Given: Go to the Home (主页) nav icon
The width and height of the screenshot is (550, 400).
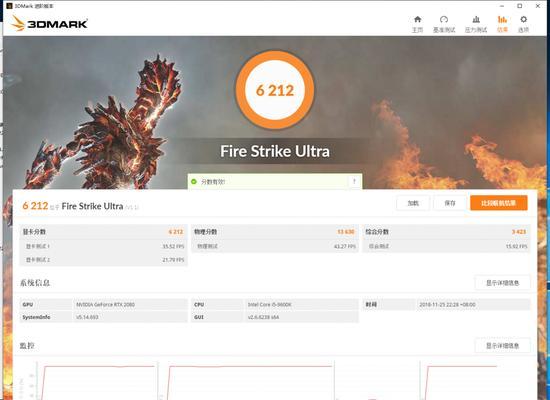Looking at the screenshot, I should click(417, 24).
